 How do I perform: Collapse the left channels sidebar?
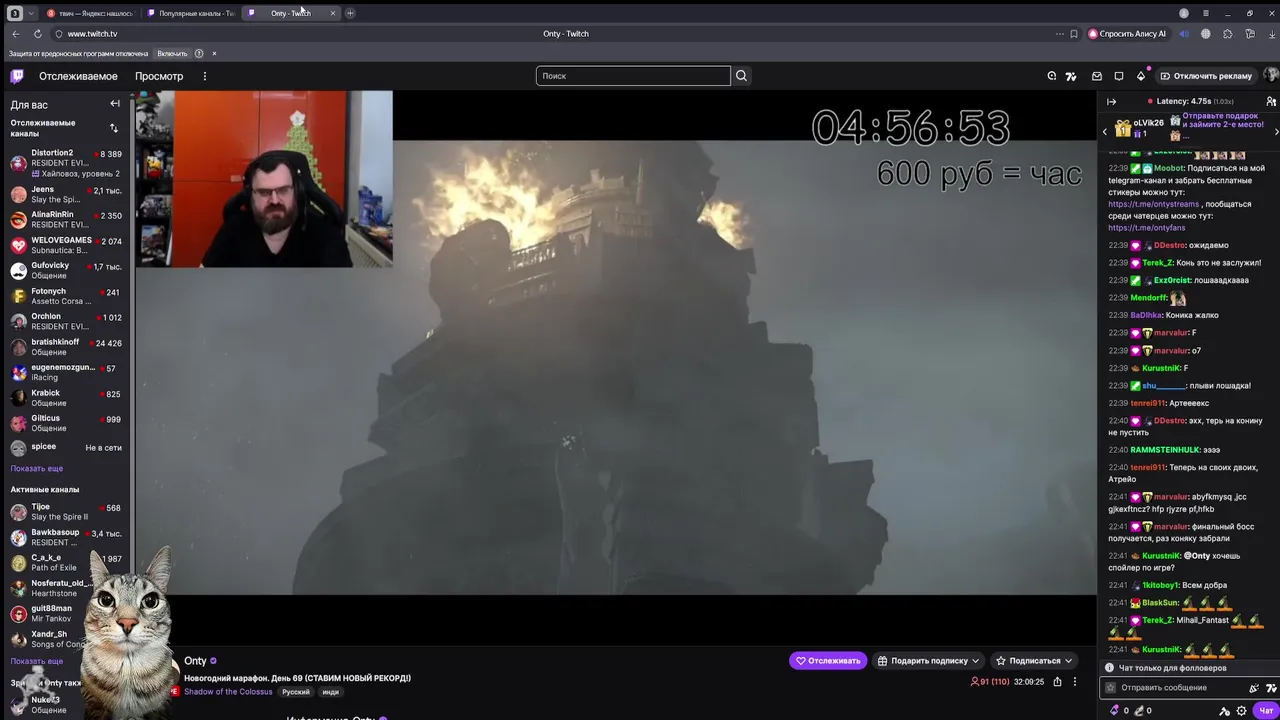pos(115,104)
